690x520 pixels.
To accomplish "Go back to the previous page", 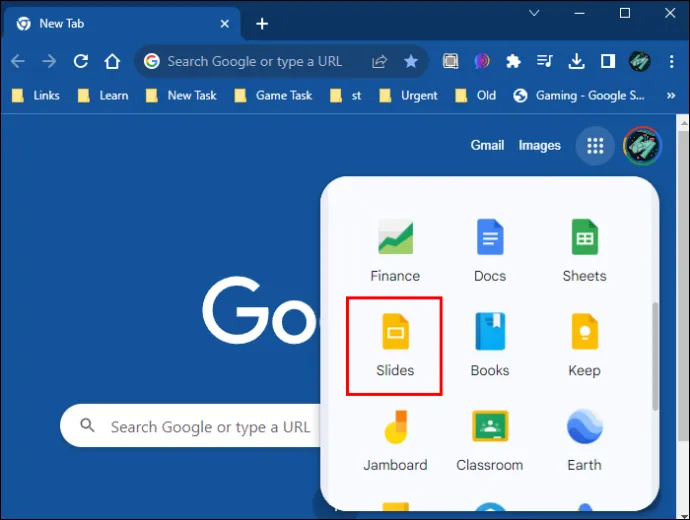I will pyautogui.click(x=18, y=61).
